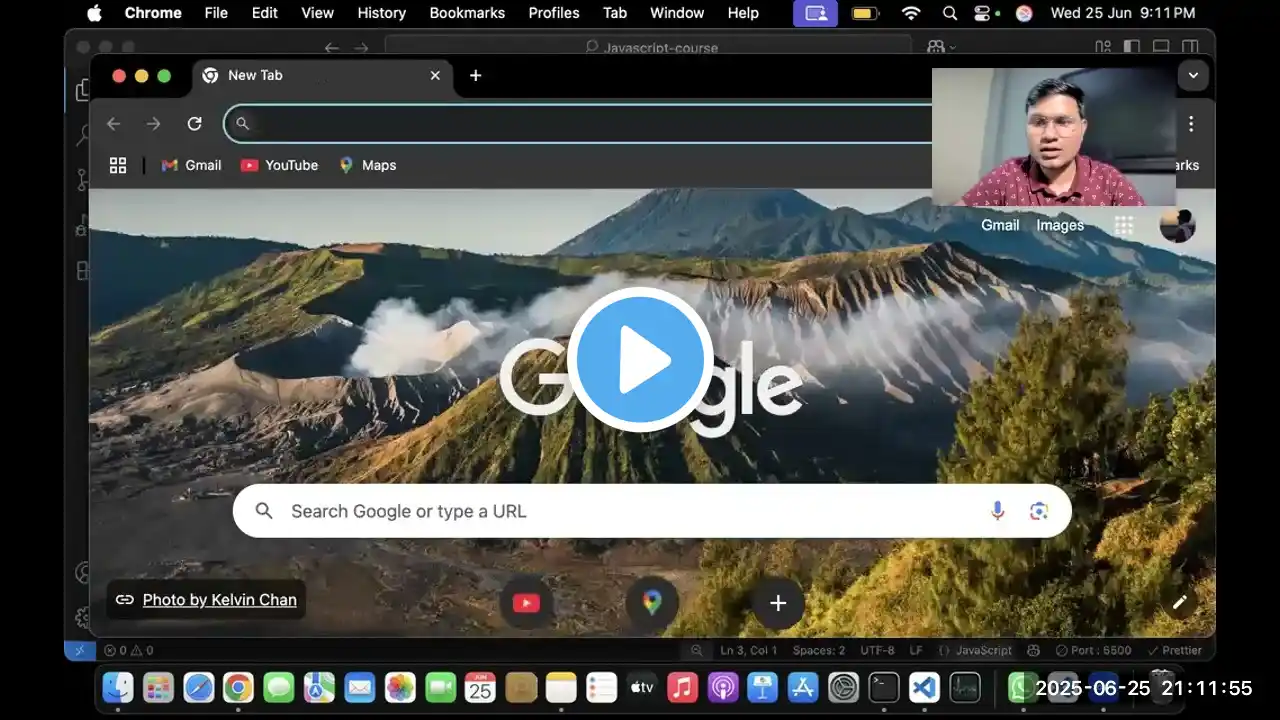Open the Help menu
This screenshot has width=1280, height=720.
743,13
